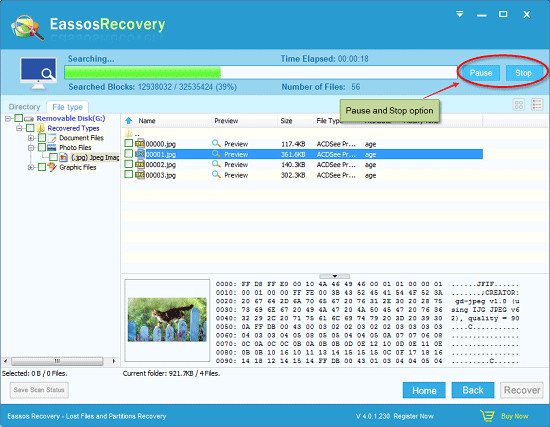Tick the (.jpg) Jpeg Image checkbox
Screen dimensions: 550x427
53,157
